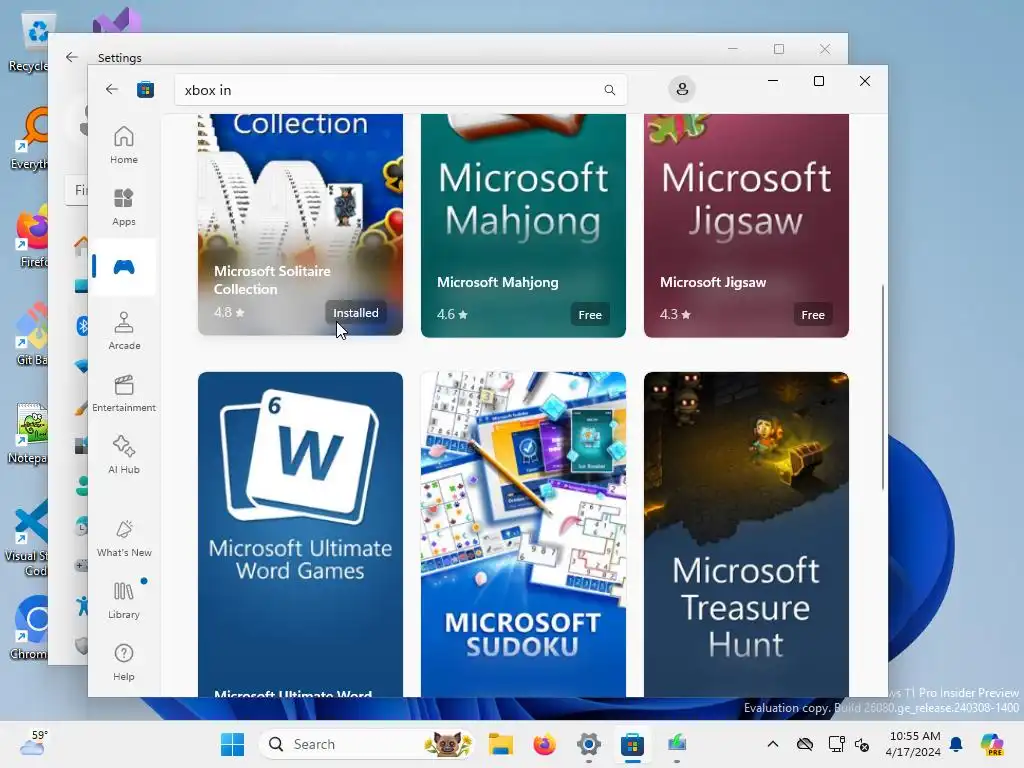
Task: Open the Entertainment section
Action: 123,393
